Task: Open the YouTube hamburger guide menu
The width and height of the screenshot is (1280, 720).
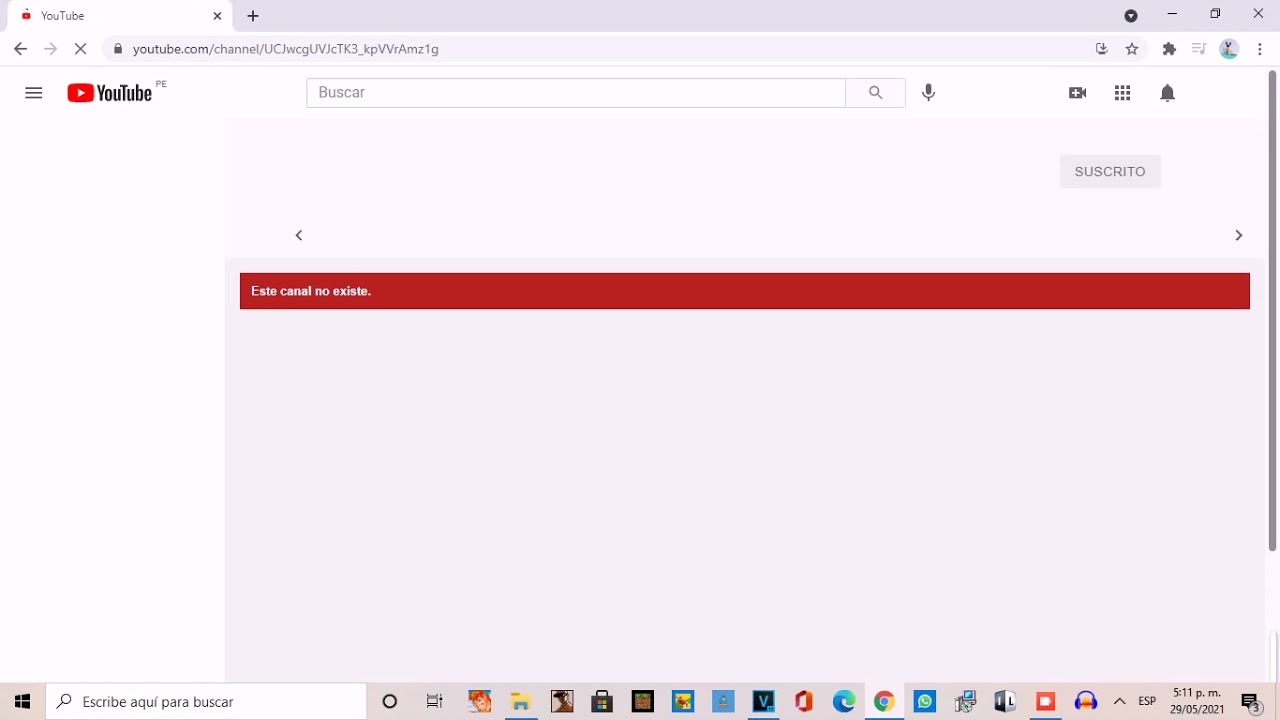Action: (34, 93)
